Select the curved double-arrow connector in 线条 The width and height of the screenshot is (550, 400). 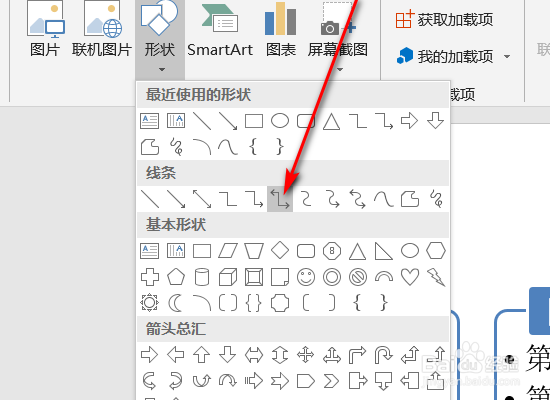[x=358, y=199]
